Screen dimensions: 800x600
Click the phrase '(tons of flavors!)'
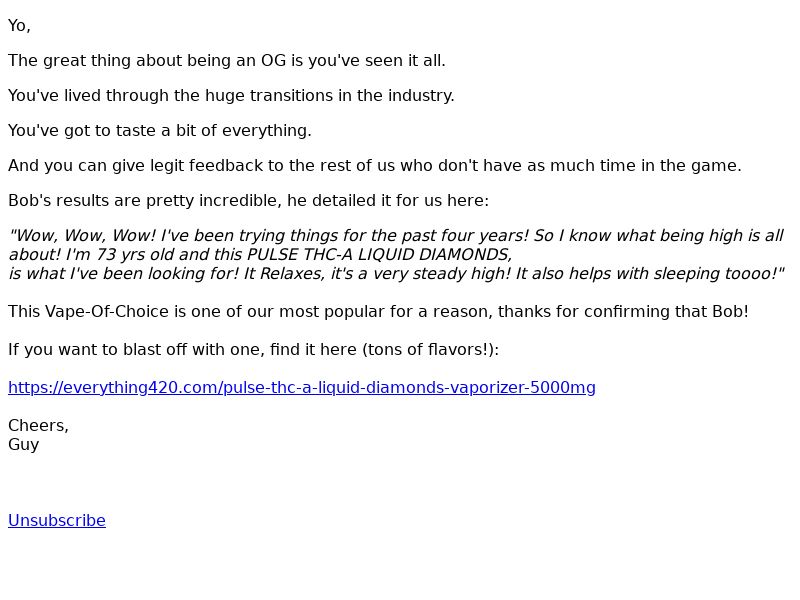coord(430,350)
